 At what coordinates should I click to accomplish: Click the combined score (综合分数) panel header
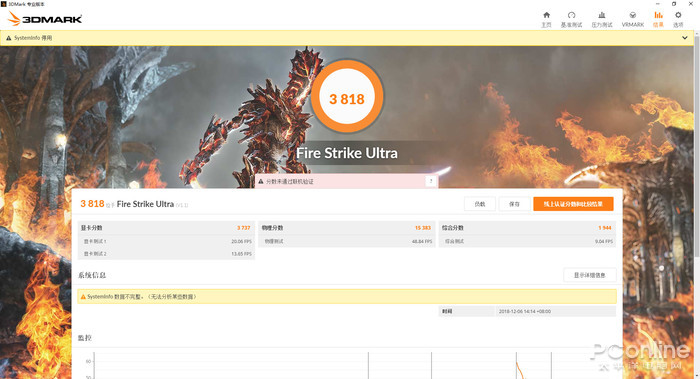click(527, 228)
